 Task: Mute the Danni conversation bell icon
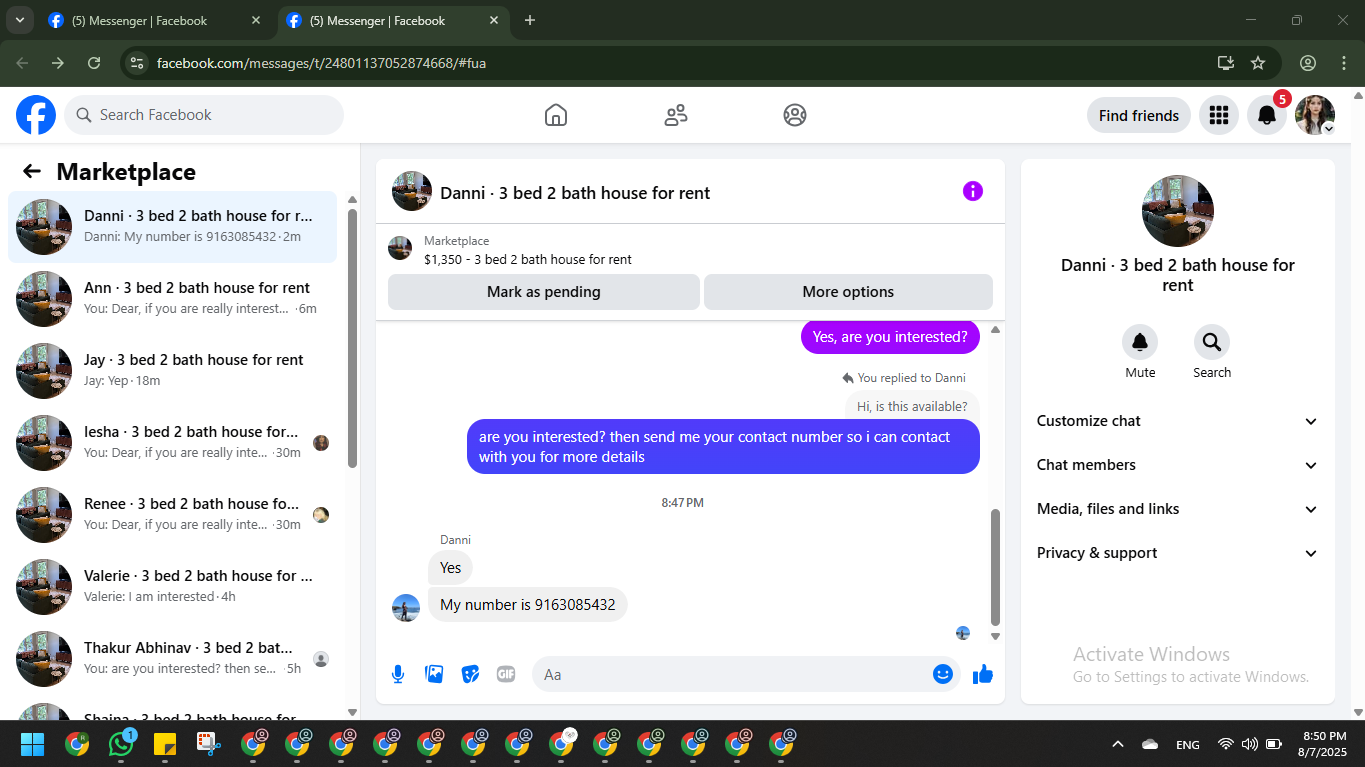(x=1140, y=343)
